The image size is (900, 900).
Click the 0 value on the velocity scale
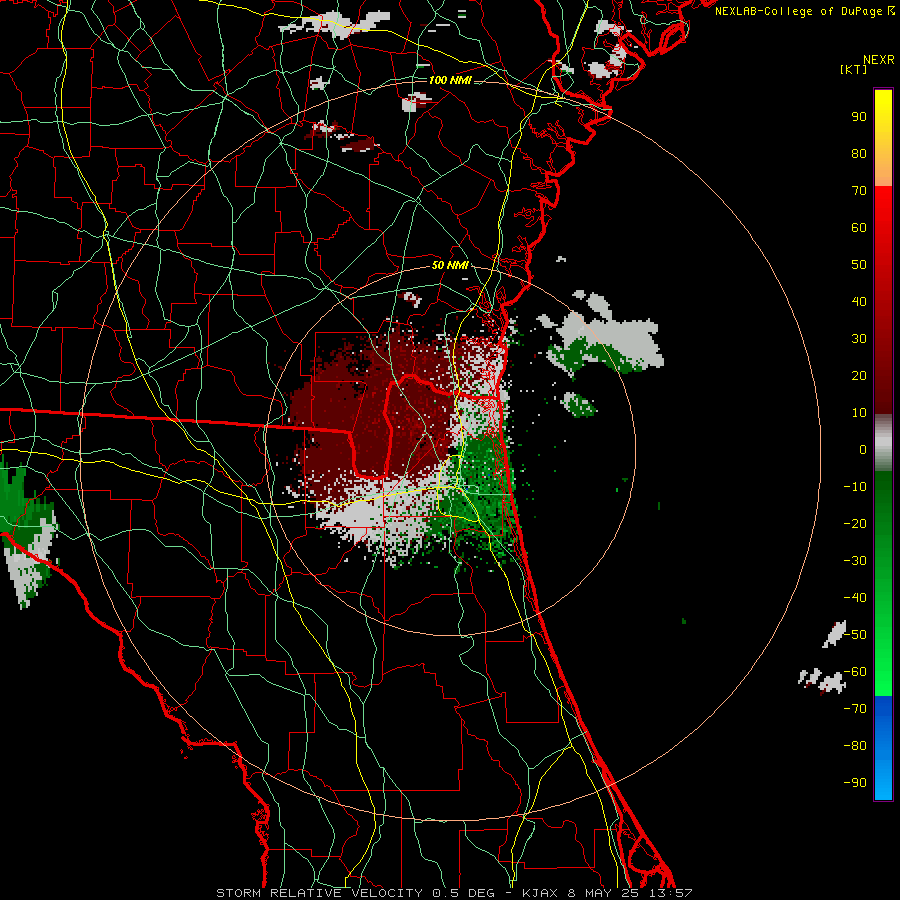(863, 450)
